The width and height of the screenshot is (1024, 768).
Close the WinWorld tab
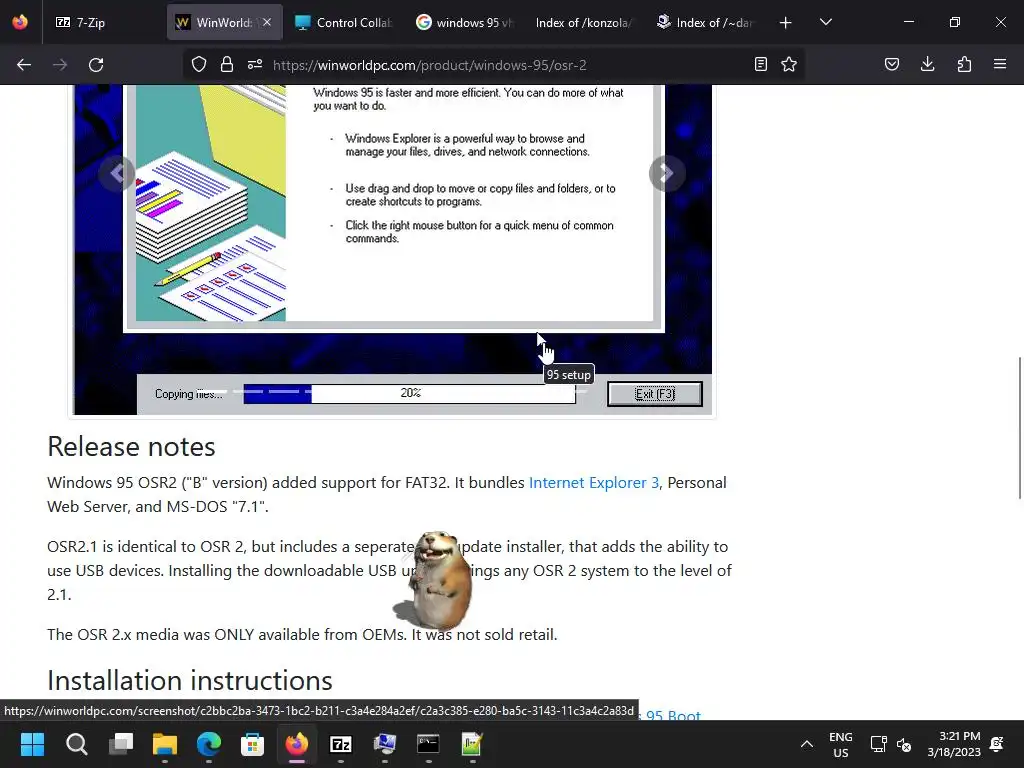267,22
